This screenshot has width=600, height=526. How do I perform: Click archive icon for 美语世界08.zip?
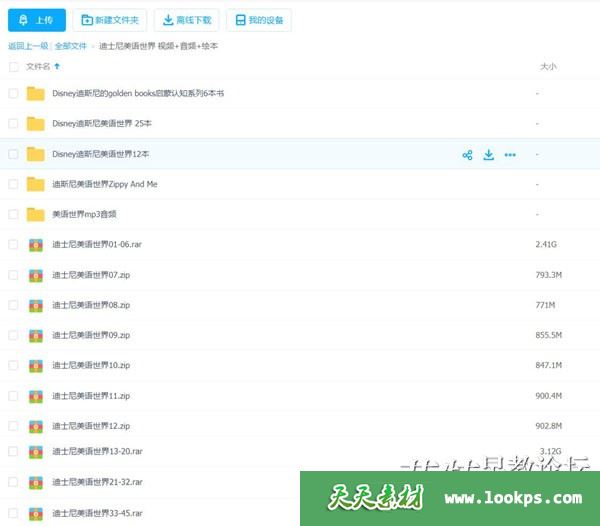[36, 306]
